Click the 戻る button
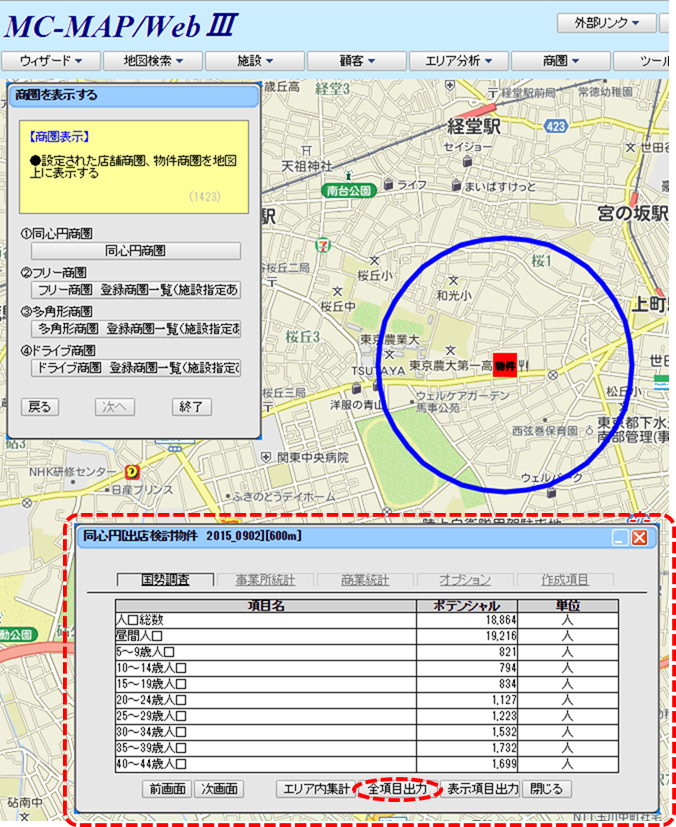Image resolution: width=676 pixels, height=827 pixels. pos(40,407)
